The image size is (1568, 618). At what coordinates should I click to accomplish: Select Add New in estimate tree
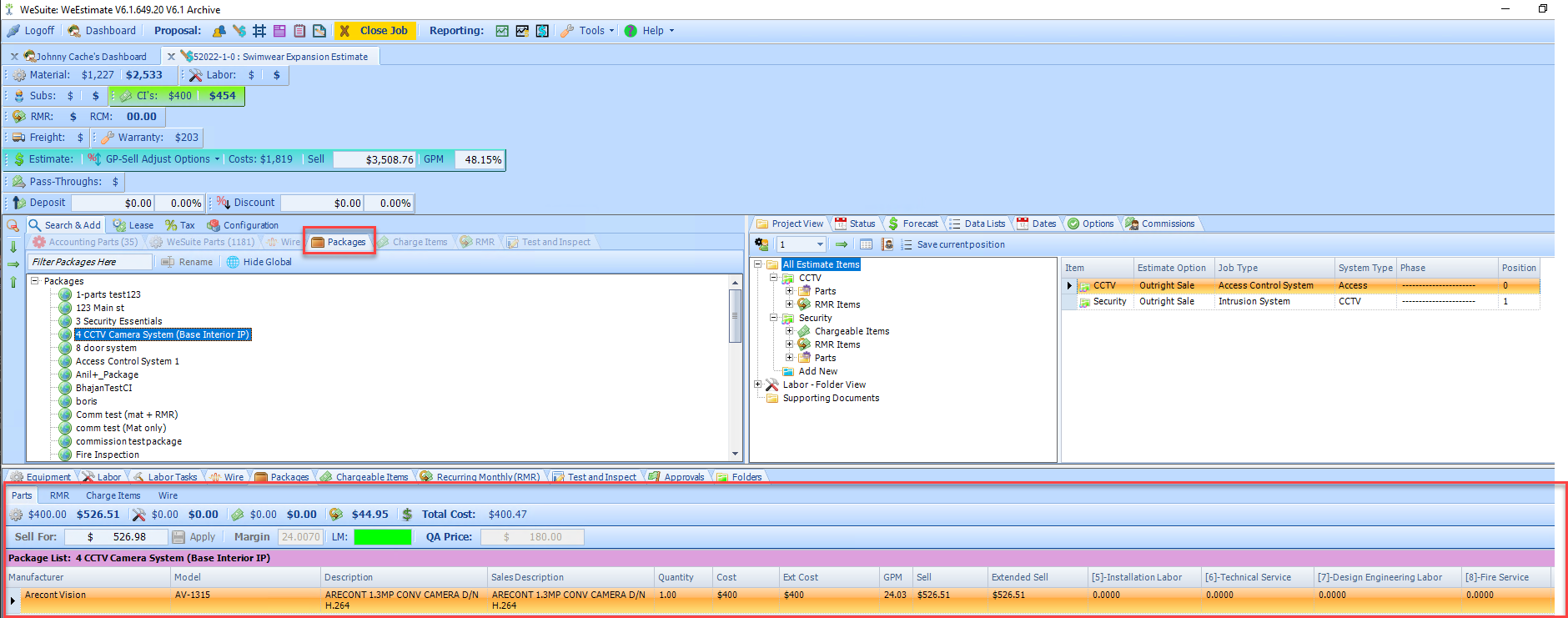pos(817,371)
